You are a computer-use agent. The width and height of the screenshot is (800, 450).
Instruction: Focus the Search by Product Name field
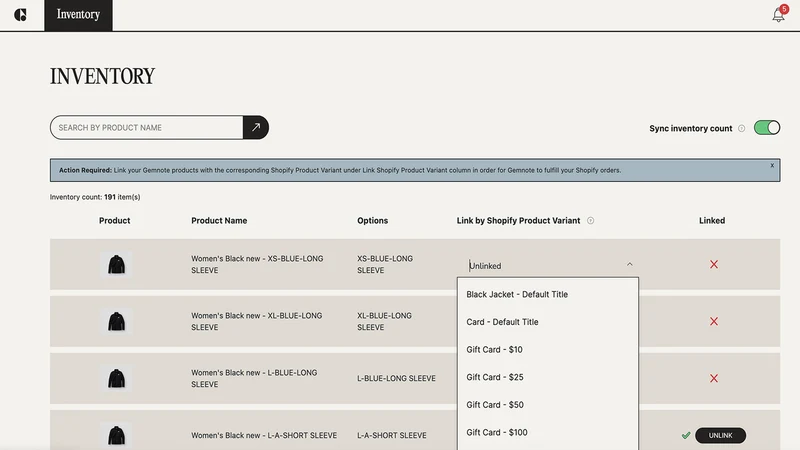tap(147, 127)
